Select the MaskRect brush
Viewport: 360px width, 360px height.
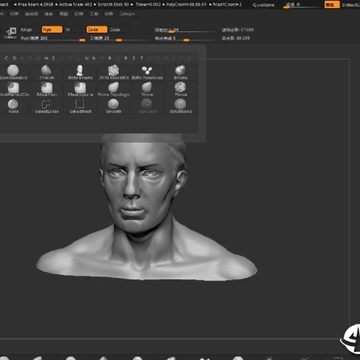tap(46, 89)
